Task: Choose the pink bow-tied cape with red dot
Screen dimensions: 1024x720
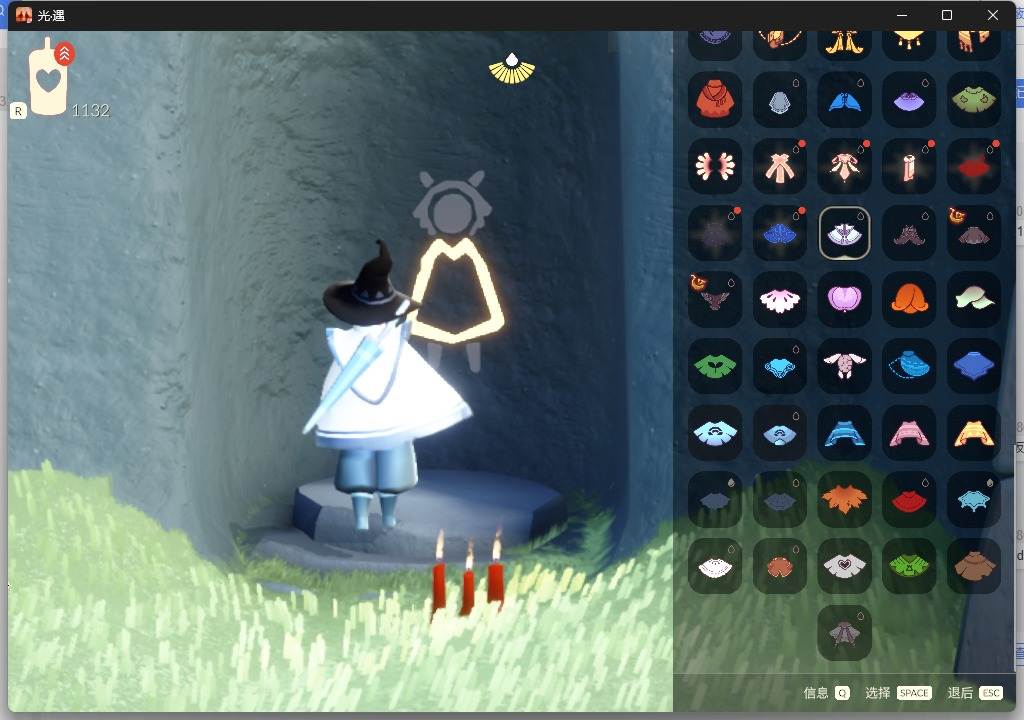Action: click(x=780, y=167)
